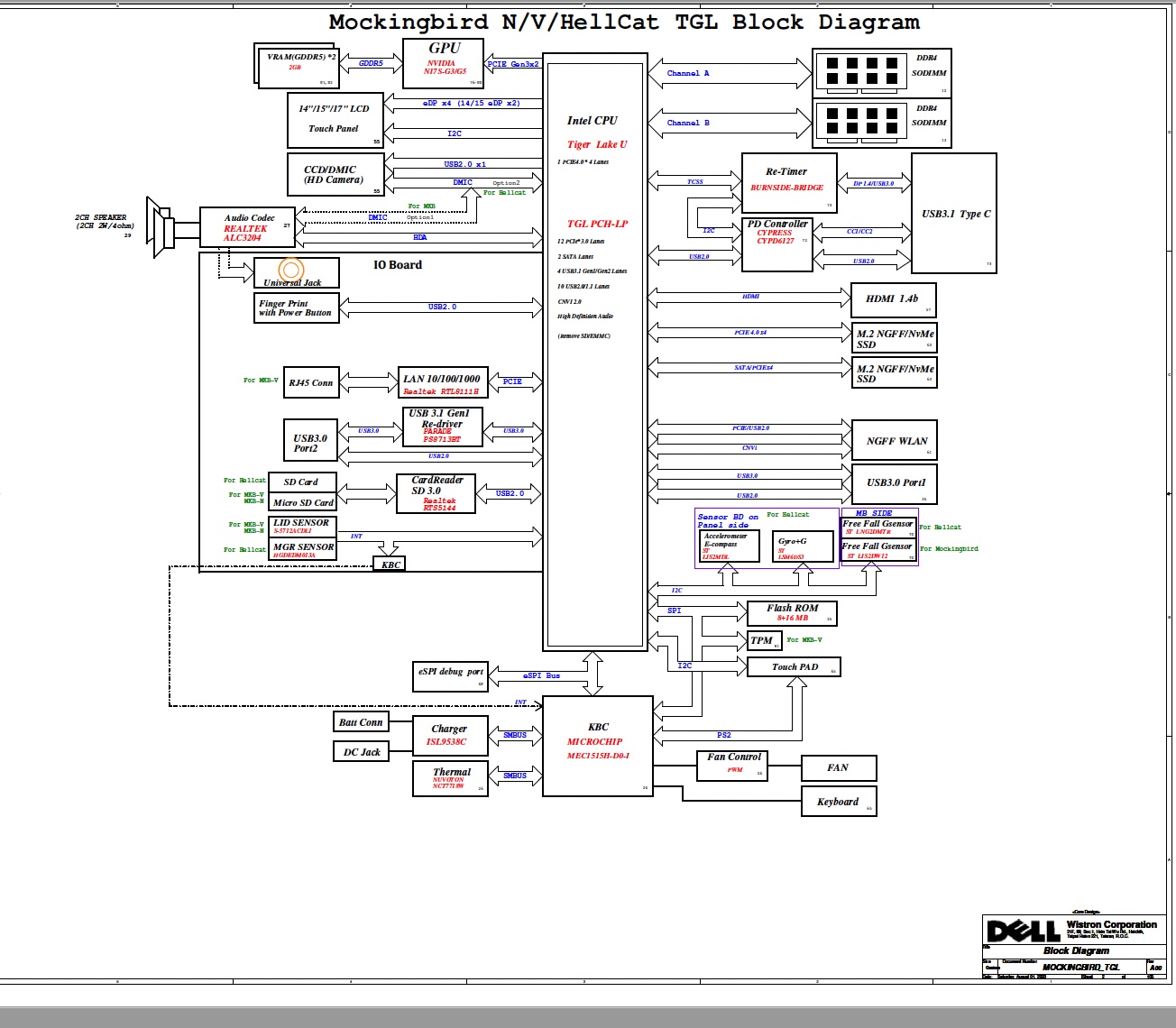Image resolution: width=1176 pixels, height=1028 pixels.
Task: Click the Keyboard block
Action: (x=839, y=802)
